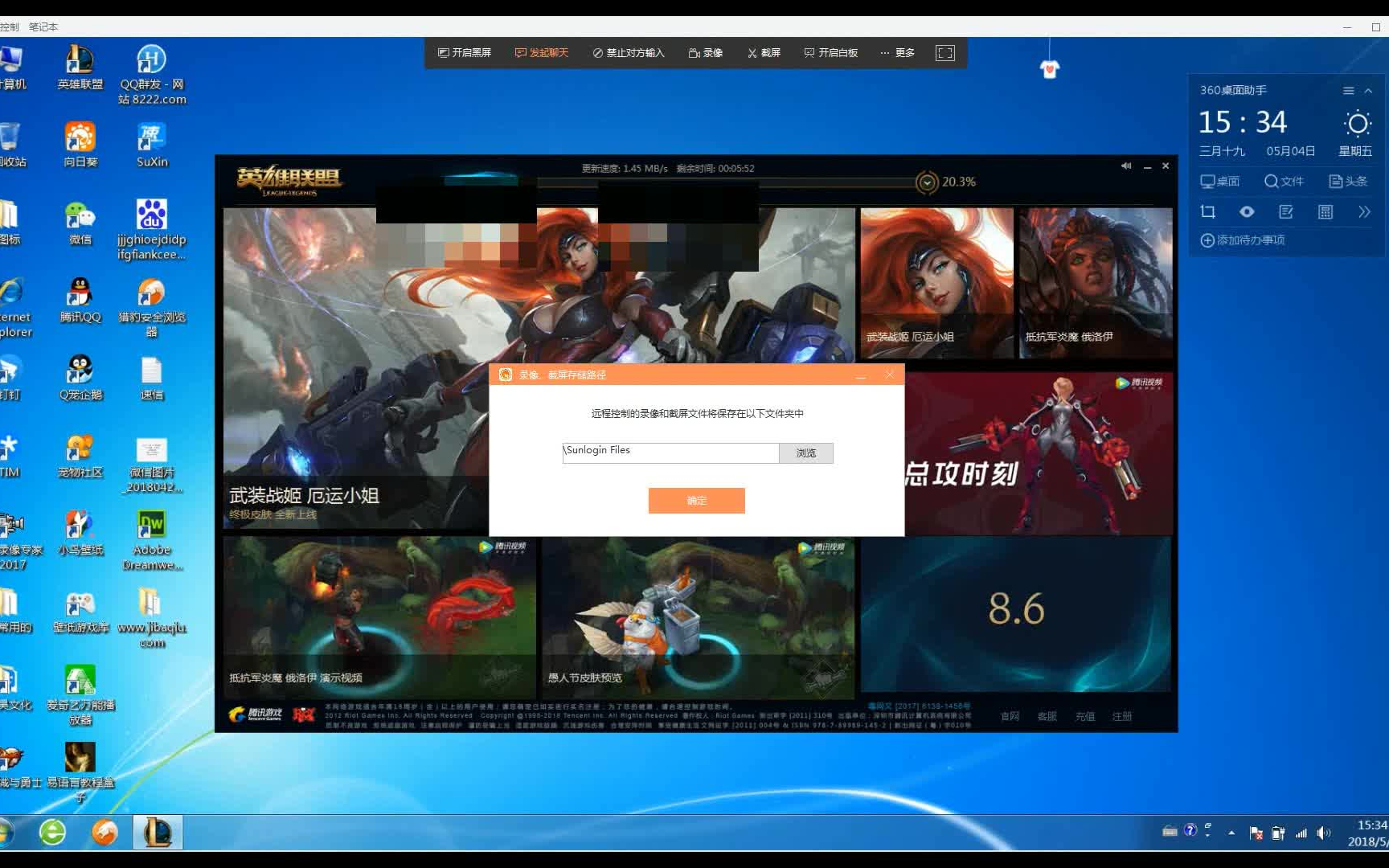Open the 更多 menu in remote toolbar
Viewport: 1389px width, 868px height.
897,53
